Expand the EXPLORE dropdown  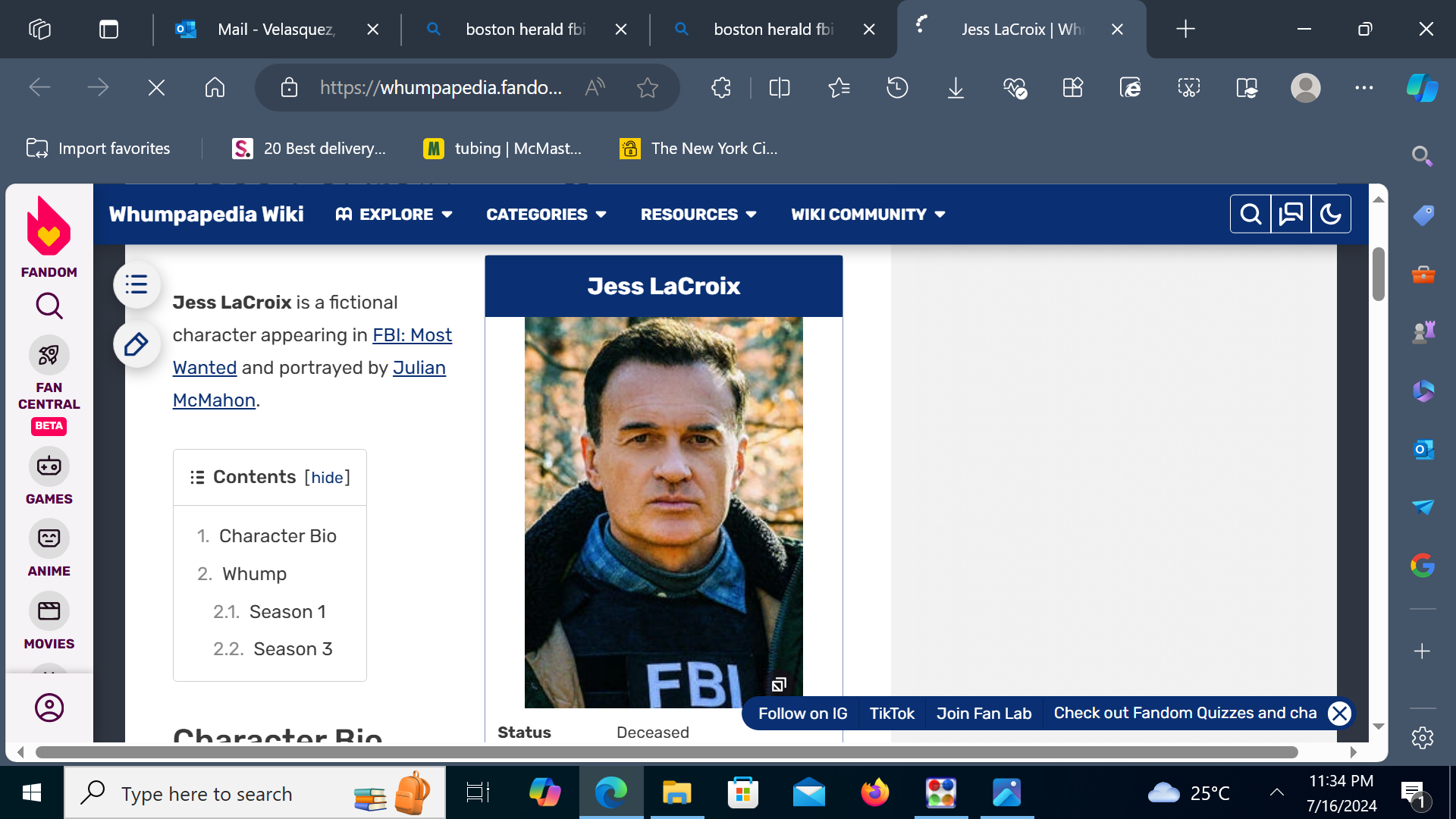point(394,215)
